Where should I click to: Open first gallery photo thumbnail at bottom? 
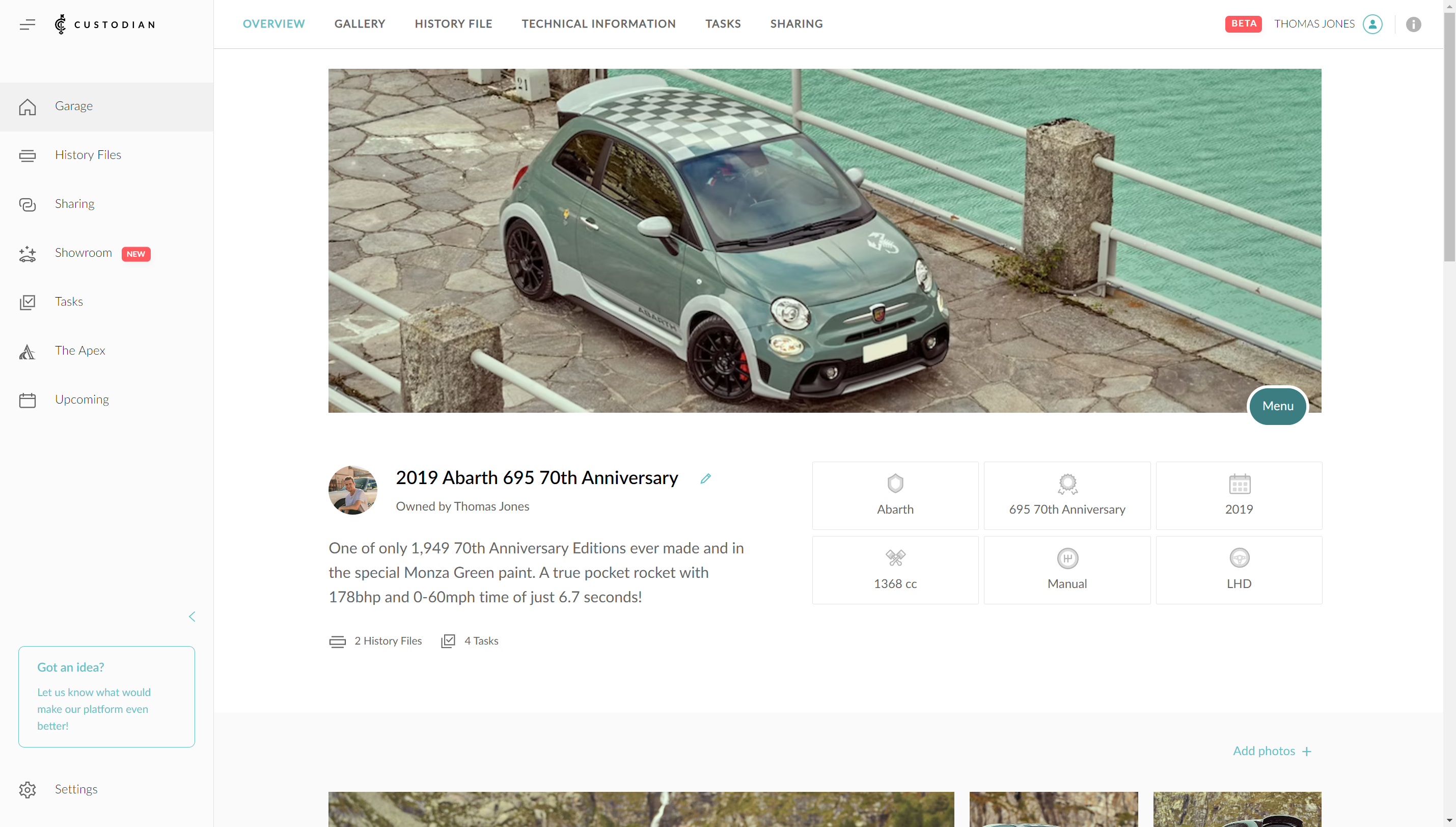point(641,809)
